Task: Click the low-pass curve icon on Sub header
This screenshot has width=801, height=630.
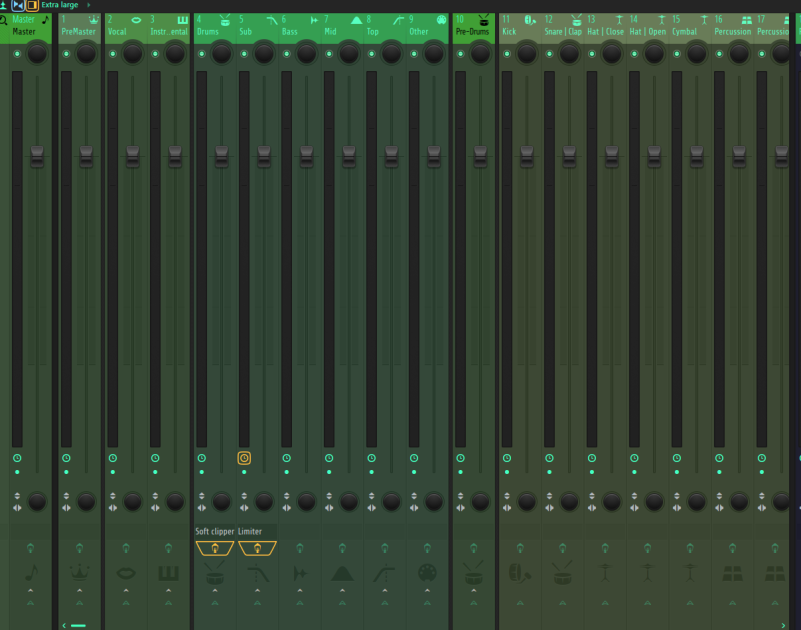Action: (x=272, y=20)
